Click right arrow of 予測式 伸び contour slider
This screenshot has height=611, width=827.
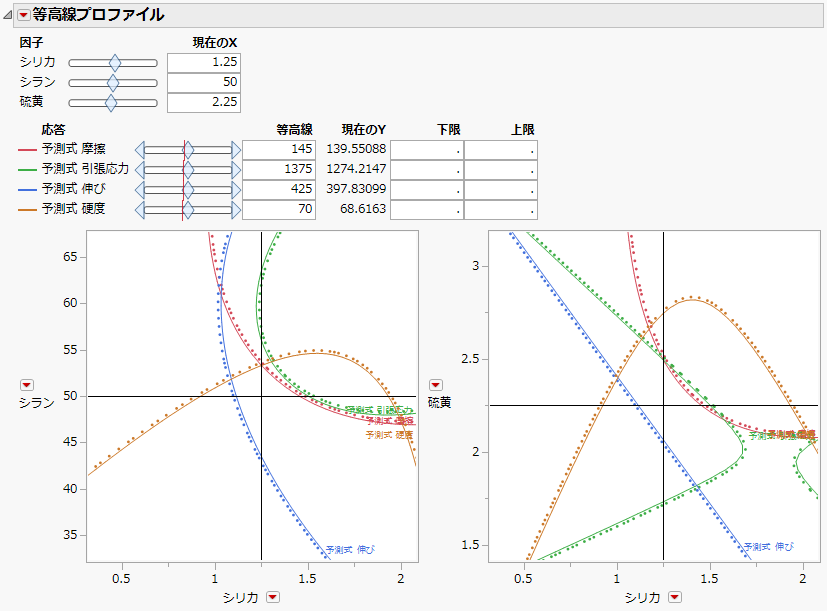pyautogui.click(x=236, y=190)
